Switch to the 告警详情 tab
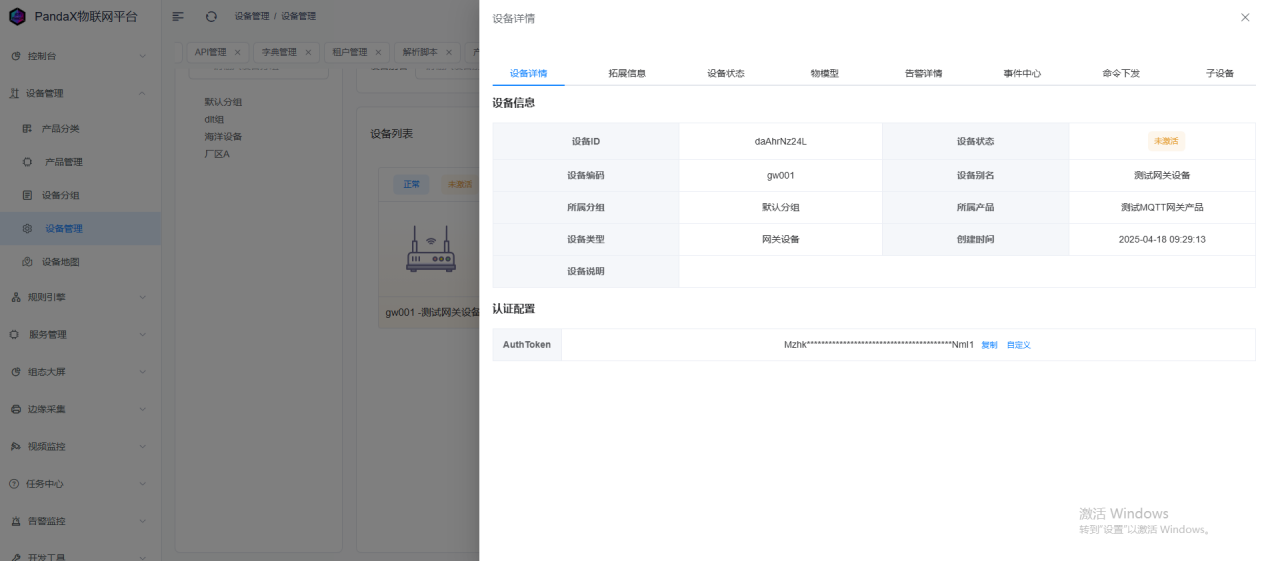The height and width of the screenshot is (561, 1268). [923, 73]
